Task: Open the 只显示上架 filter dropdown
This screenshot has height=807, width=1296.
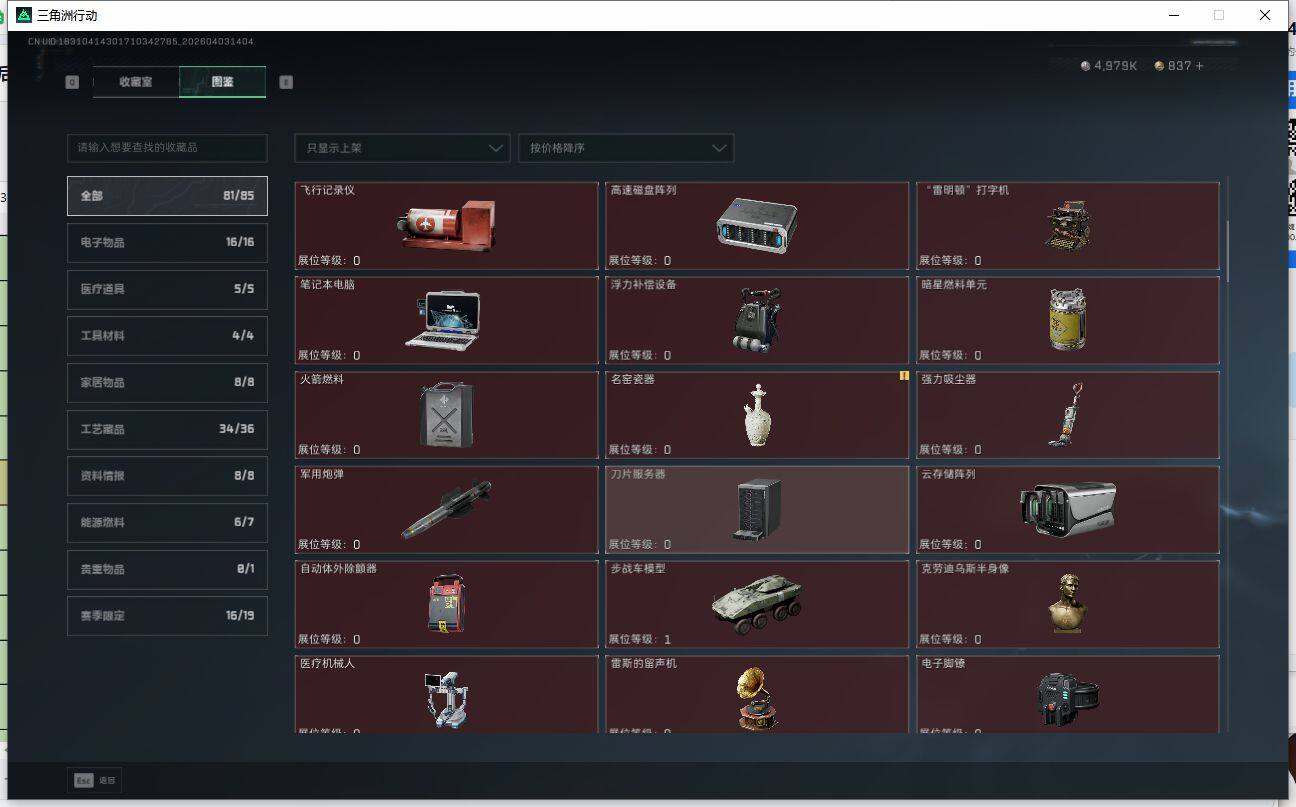Action: click(402, 148)
